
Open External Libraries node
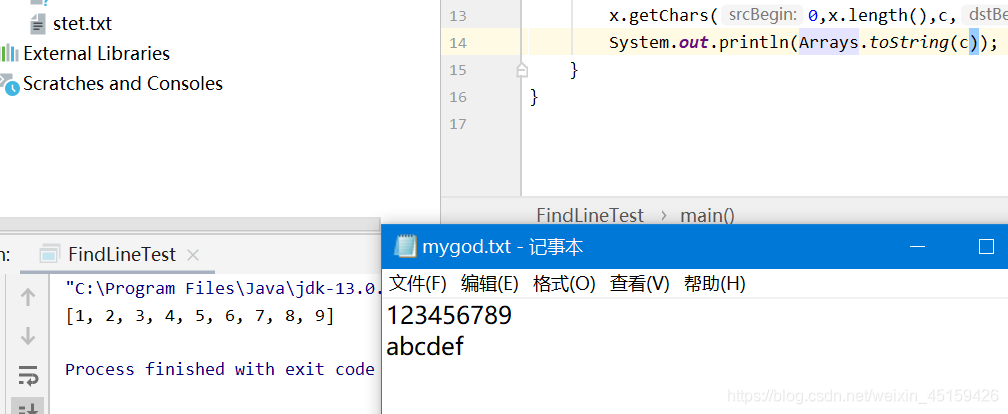[x=96, y=53]
